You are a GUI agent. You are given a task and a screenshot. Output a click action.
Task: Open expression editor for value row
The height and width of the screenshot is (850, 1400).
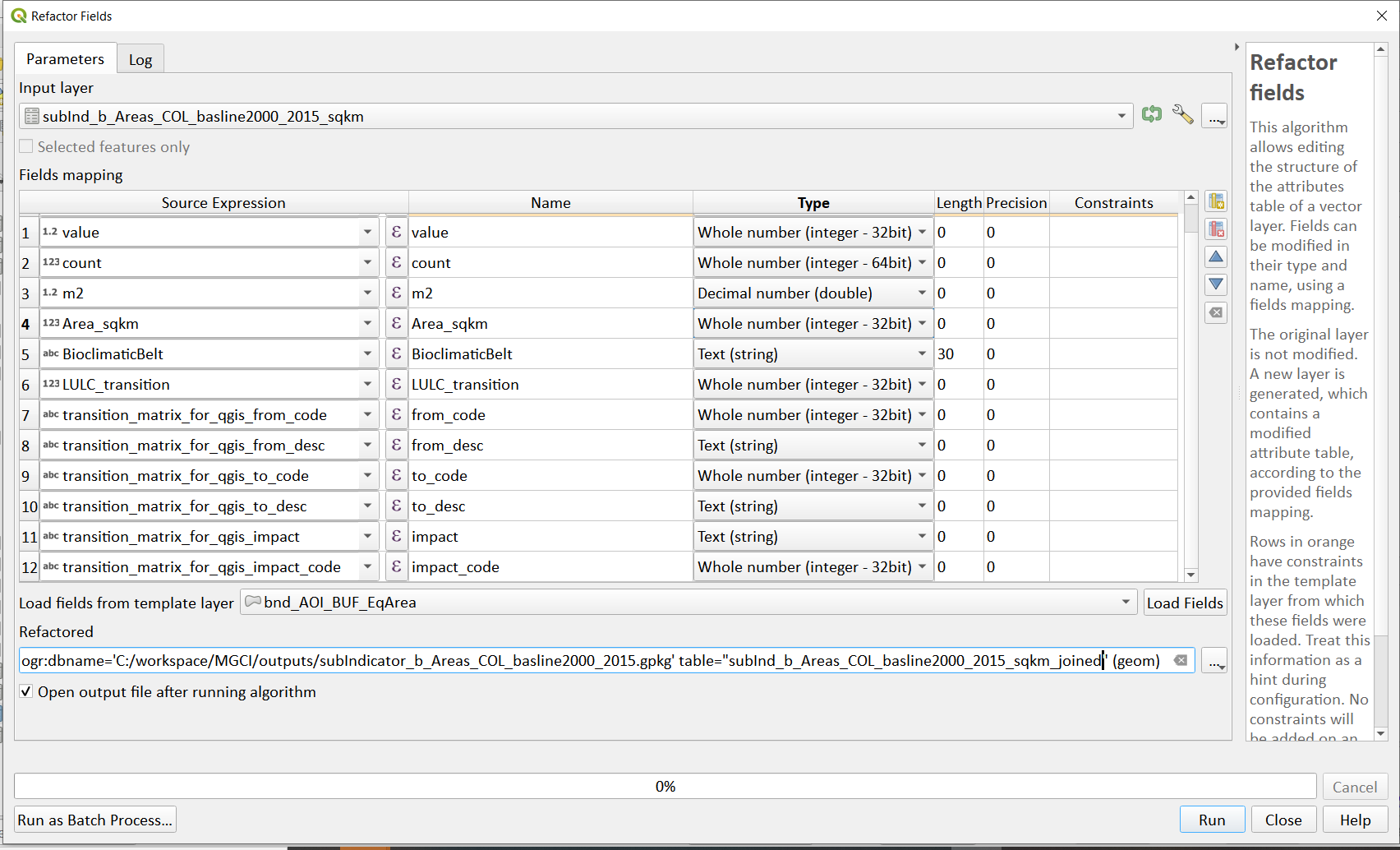(x=396, y=233)
